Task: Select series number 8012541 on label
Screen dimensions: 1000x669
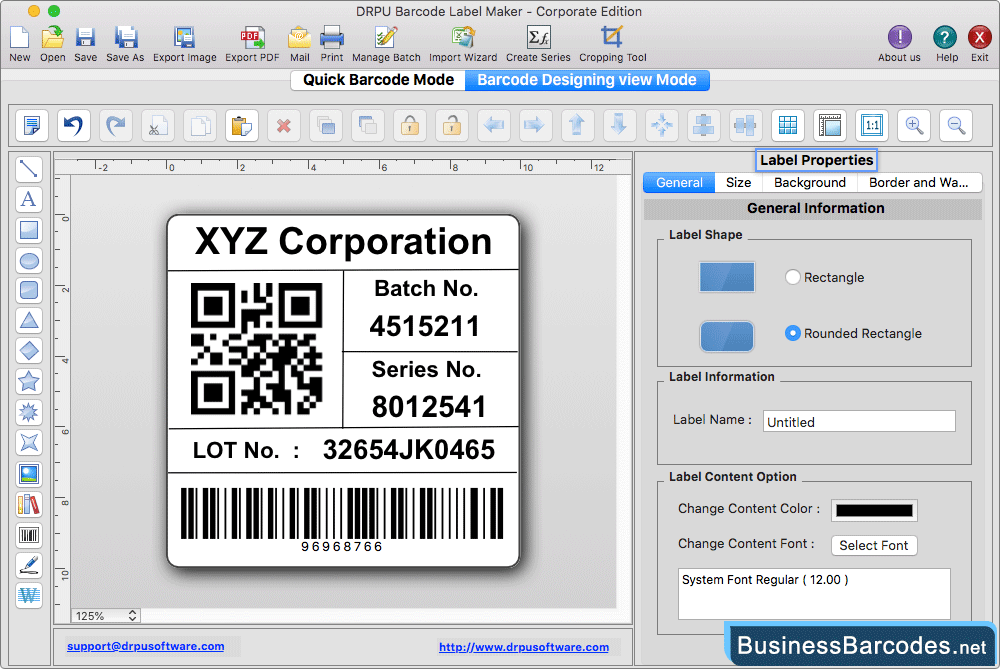Action: [x=429, y=407]
